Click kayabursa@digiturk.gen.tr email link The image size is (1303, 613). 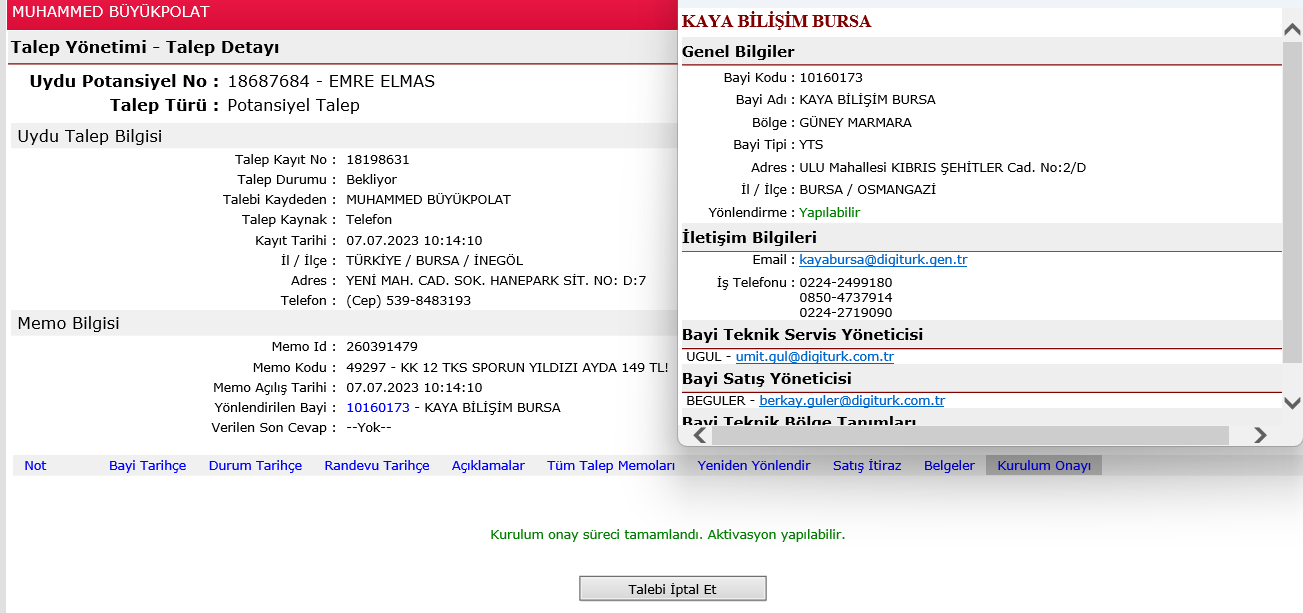(x=883, y=260)
